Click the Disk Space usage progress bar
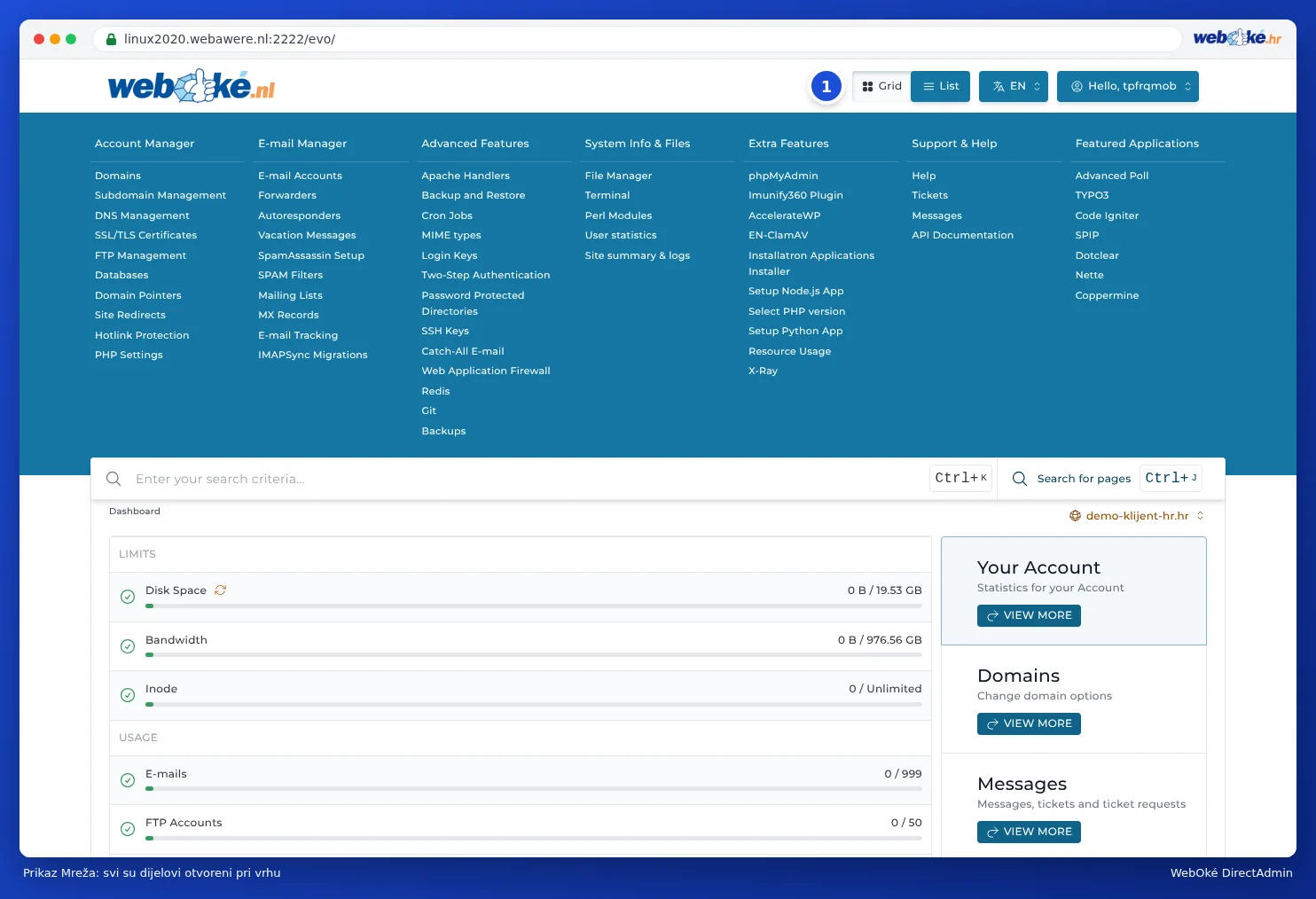The height and width of the screenshot is (899, 1316). tap(534, 606)
